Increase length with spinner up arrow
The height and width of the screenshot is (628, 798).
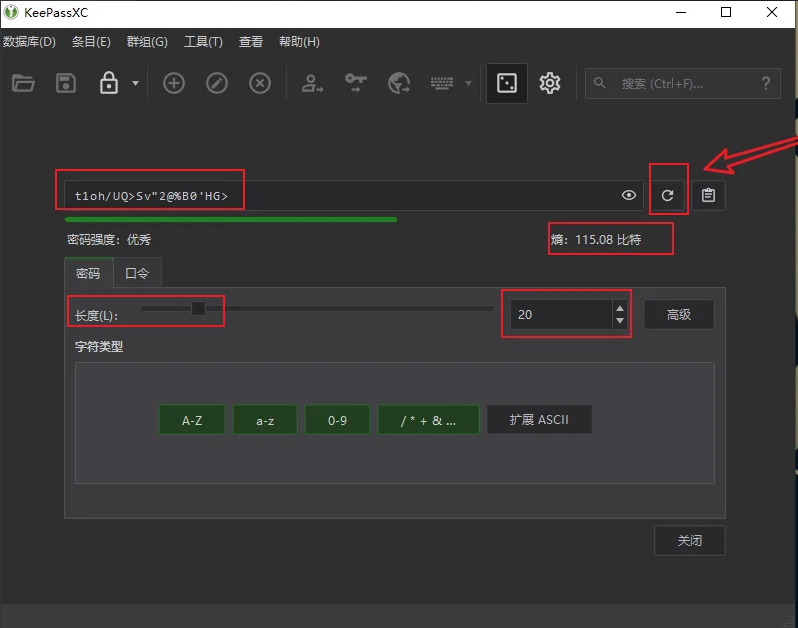620,308
